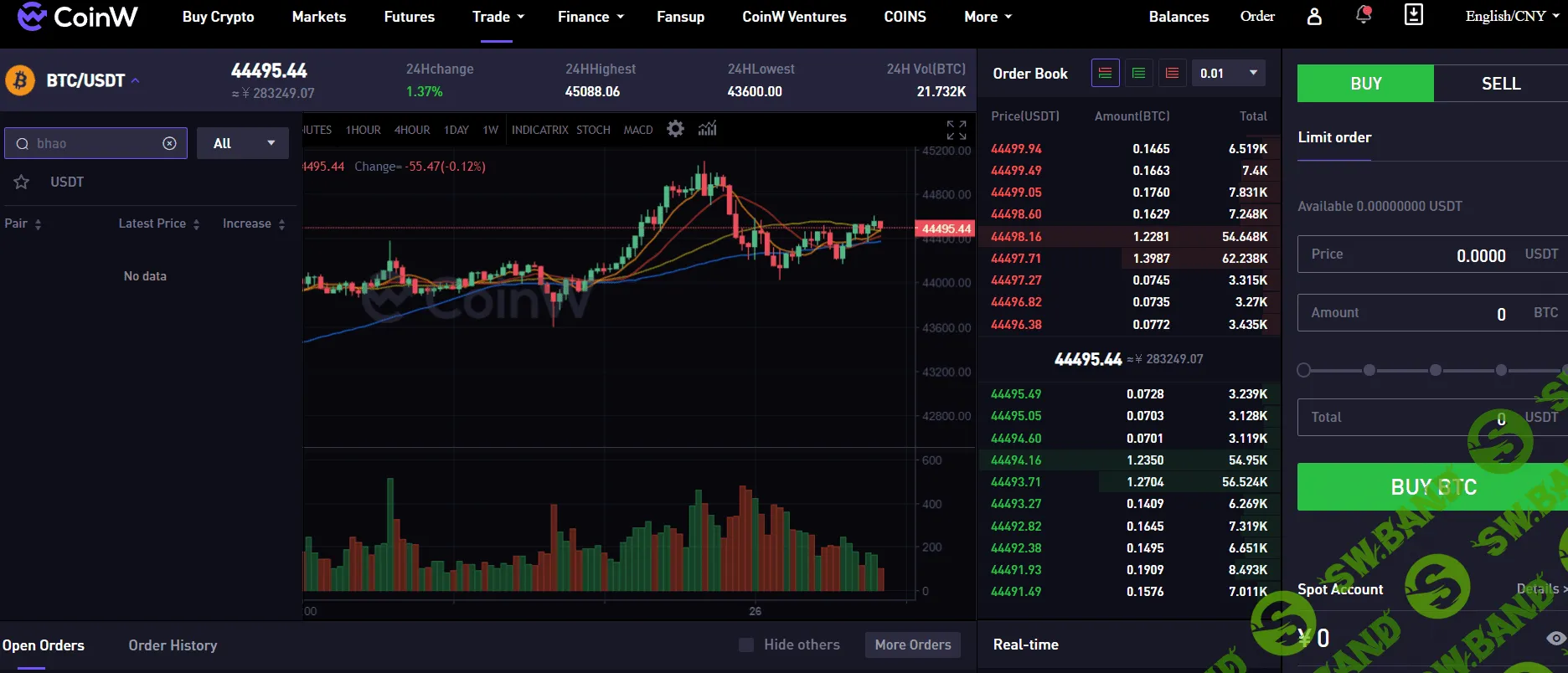Open the 0.01 price precision dropdown
Viewport: 1568px width, 673px height.
pos(1228,74)
